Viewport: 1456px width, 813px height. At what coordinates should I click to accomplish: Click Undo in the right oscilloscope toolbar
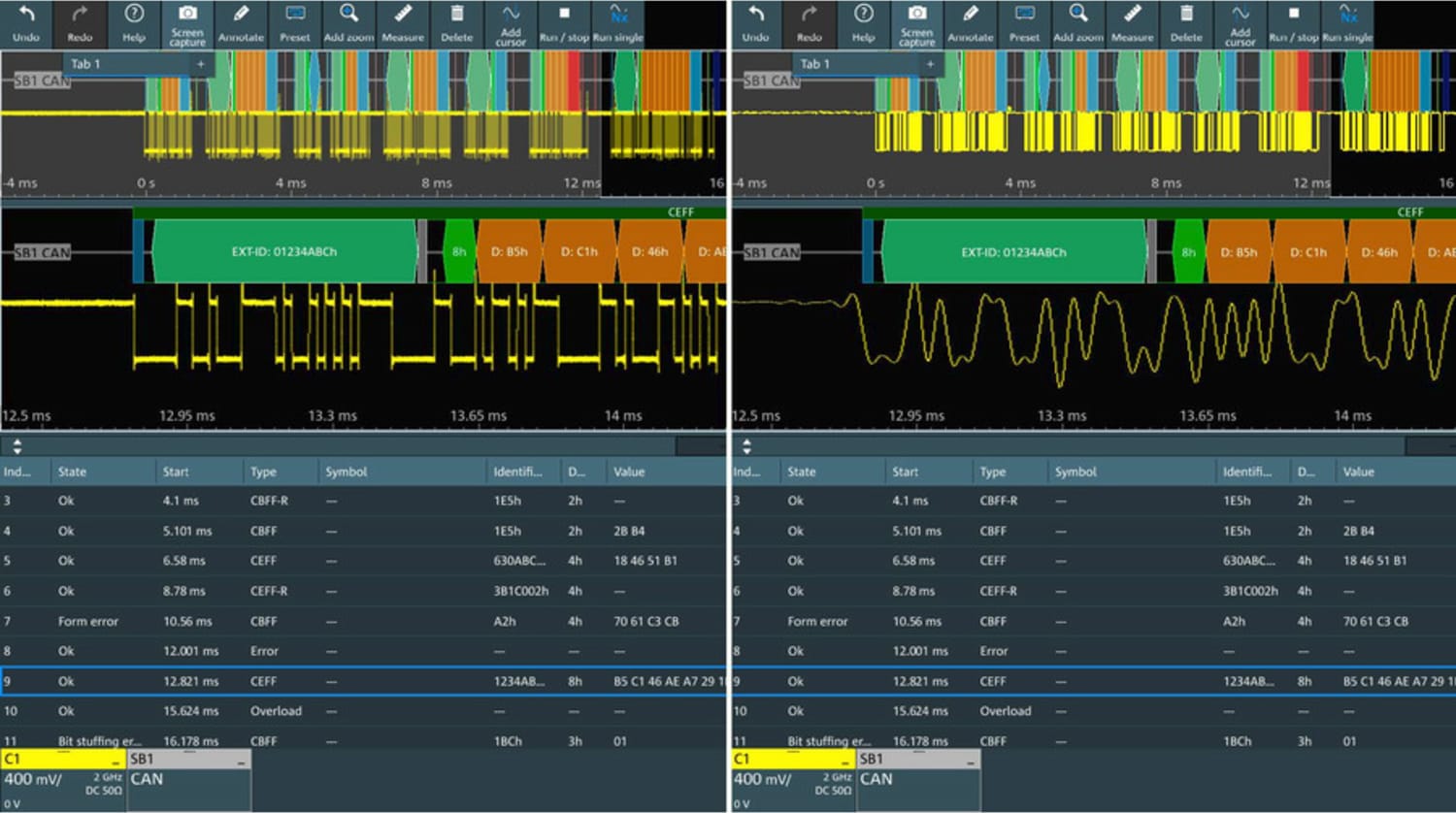pyautogui.click(x=756, y=24)
